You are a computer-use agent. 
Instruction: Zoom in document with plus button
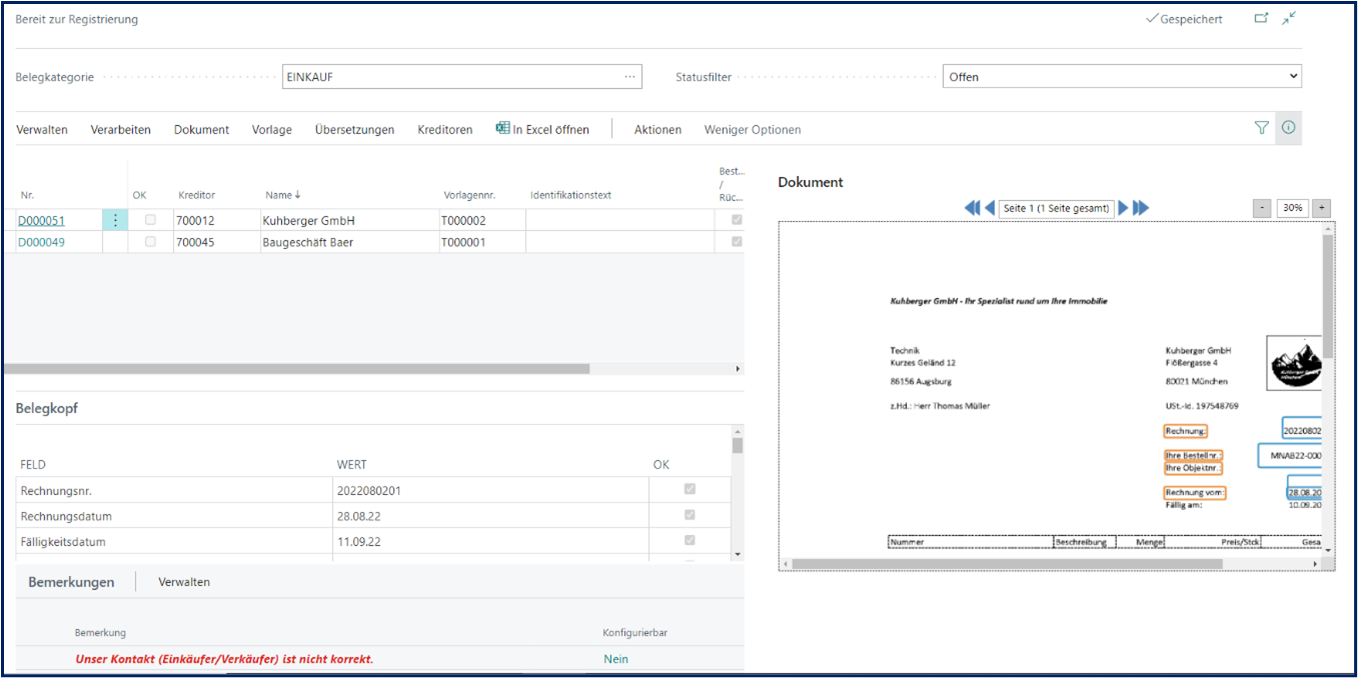point(1321,208)
